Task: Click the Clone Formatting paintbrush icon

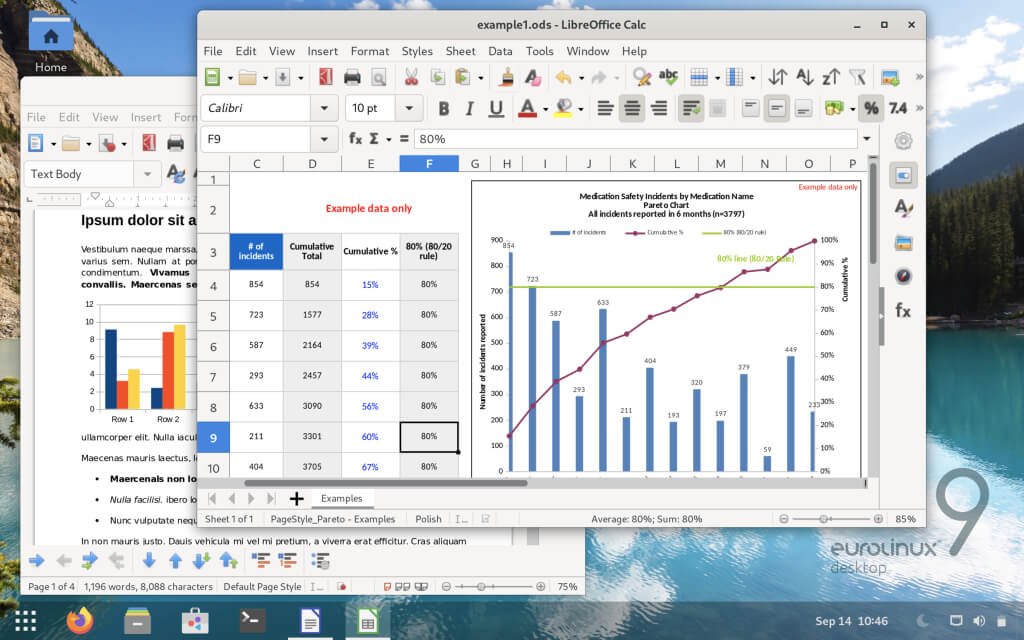Action: pos(507,75)
